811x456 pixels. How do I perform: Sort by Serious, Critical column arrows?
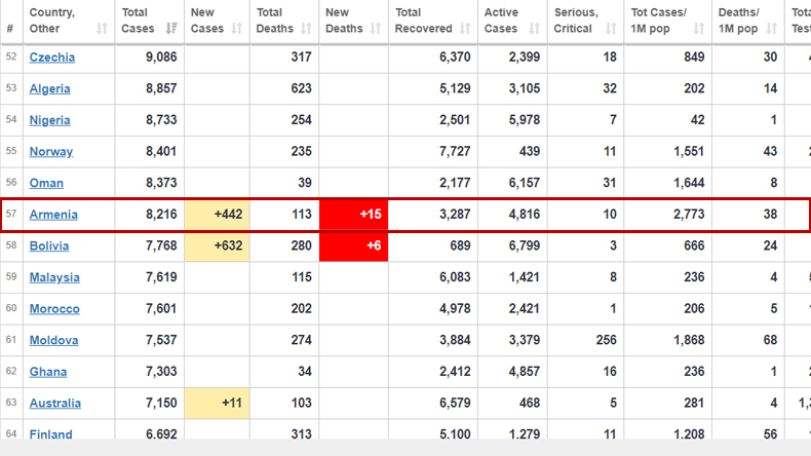[611, 28]
